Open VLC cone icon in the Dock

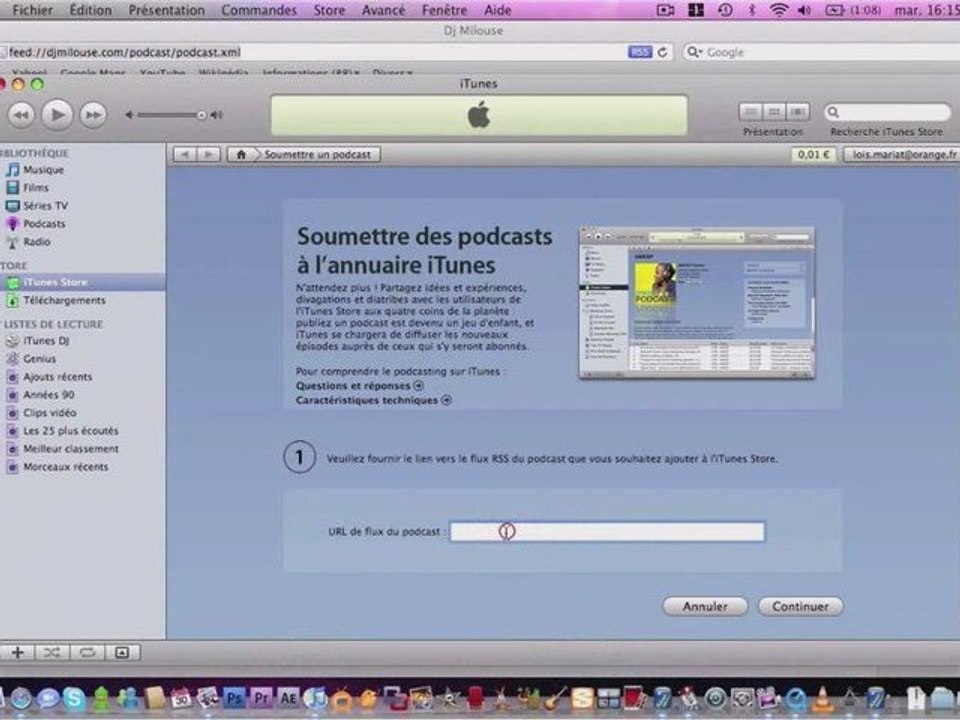pyautogui.click(x=823, y=699)
